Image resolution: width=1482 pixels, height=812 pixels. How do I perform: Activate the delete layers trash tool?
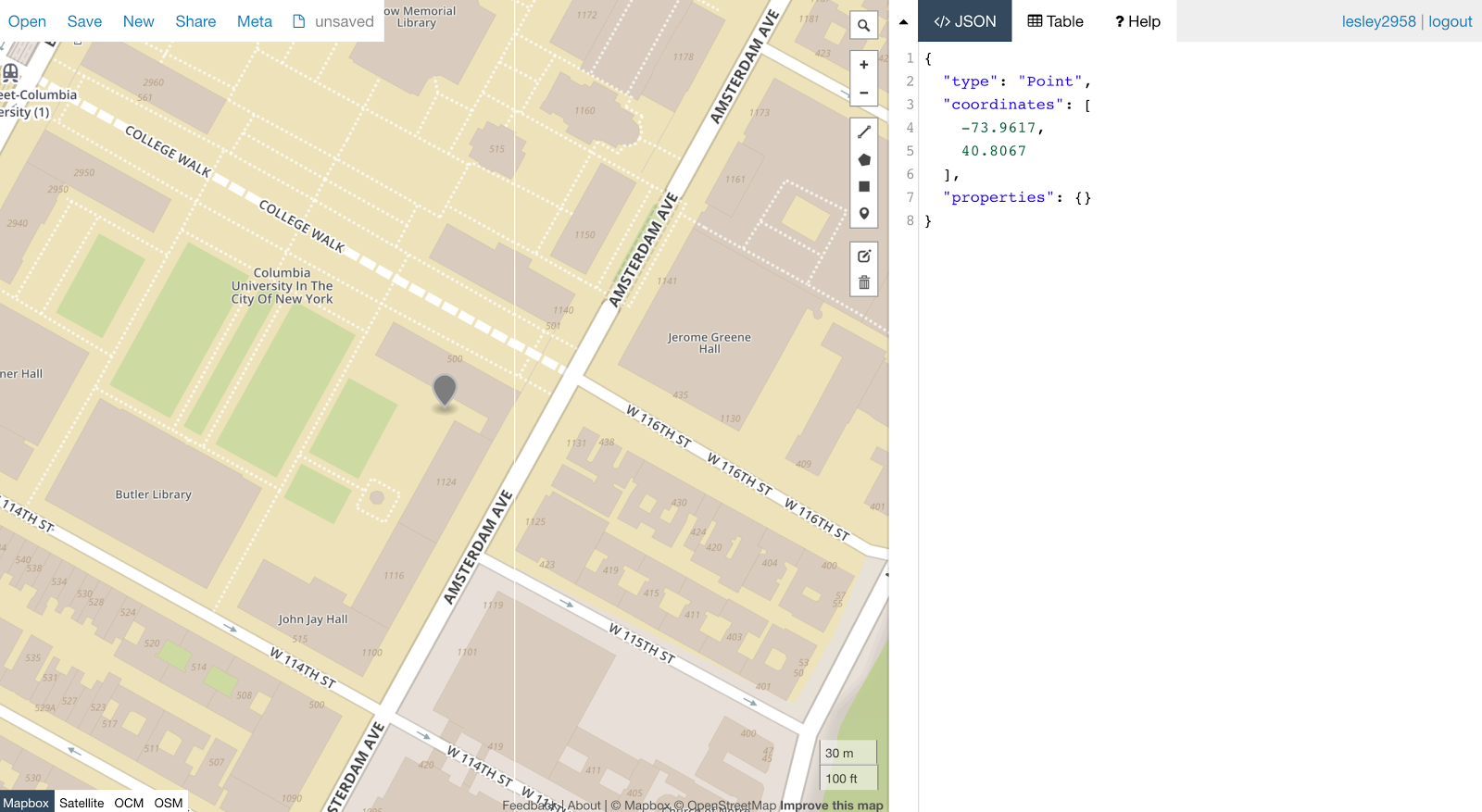tap(863, 282)
